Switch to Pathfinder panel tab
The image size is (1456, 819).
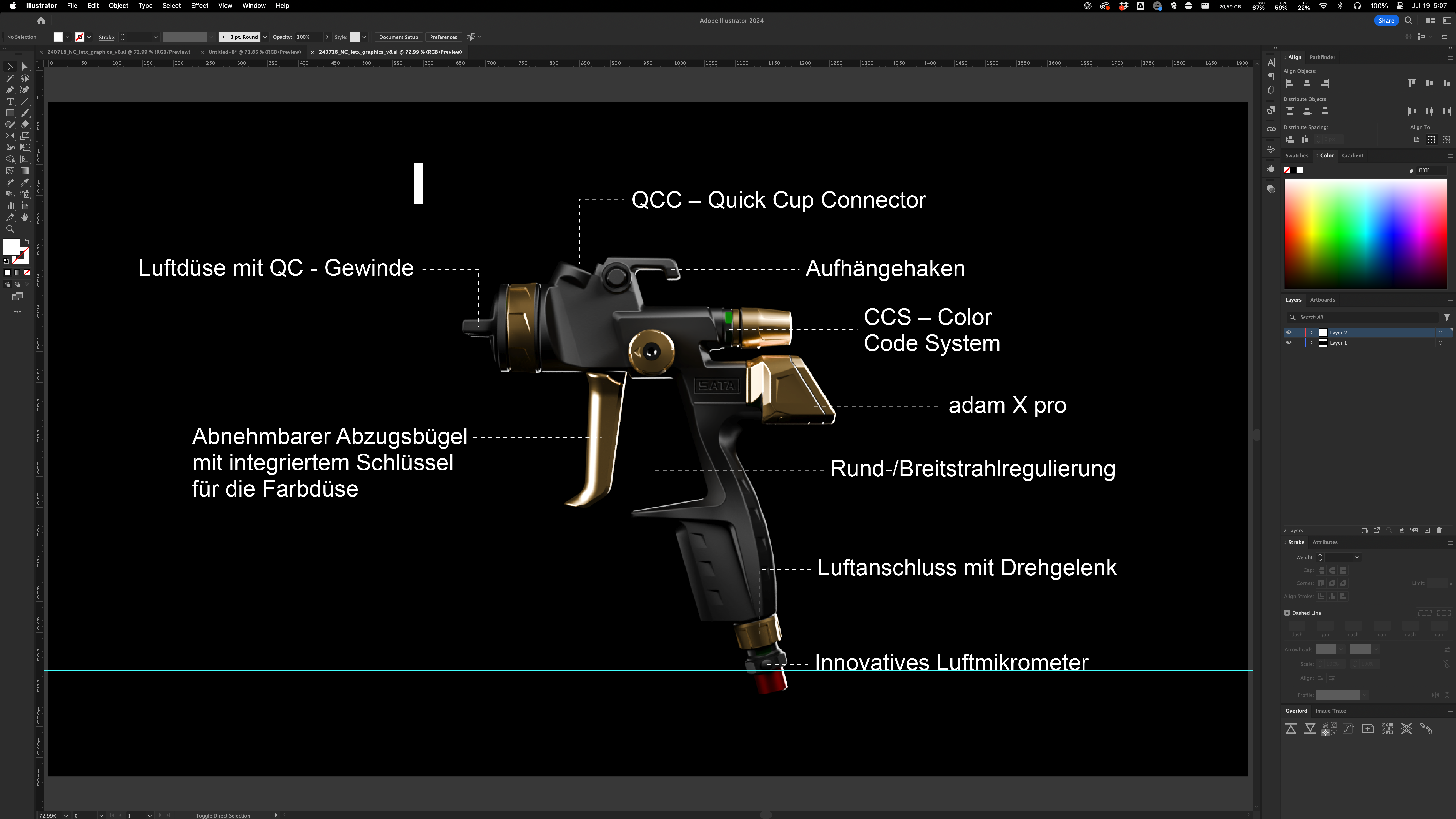point(1322,57)
